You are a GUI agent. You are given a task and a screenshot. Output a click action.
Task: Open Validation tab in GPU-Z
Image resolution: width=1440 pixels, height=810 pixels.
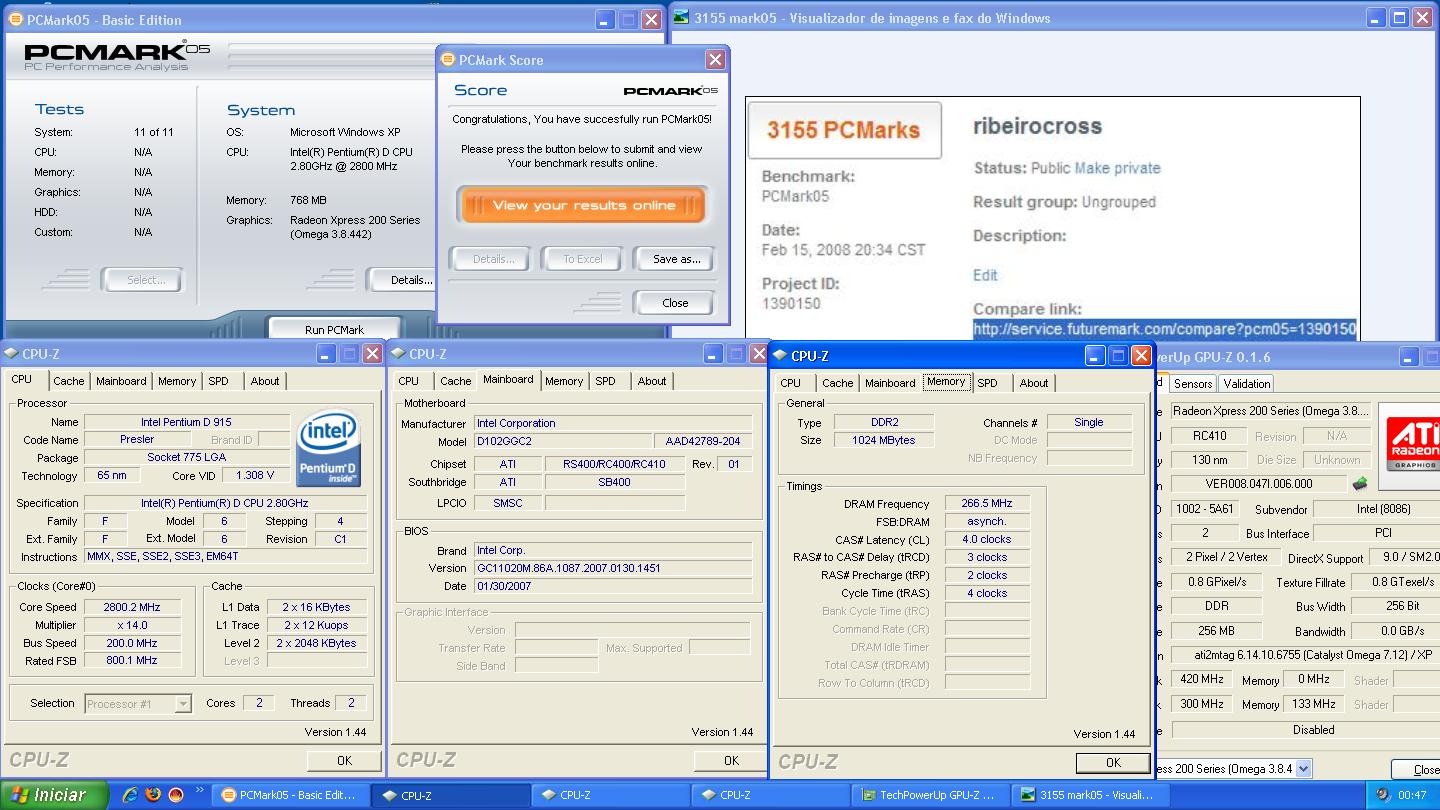(1247, 383)
